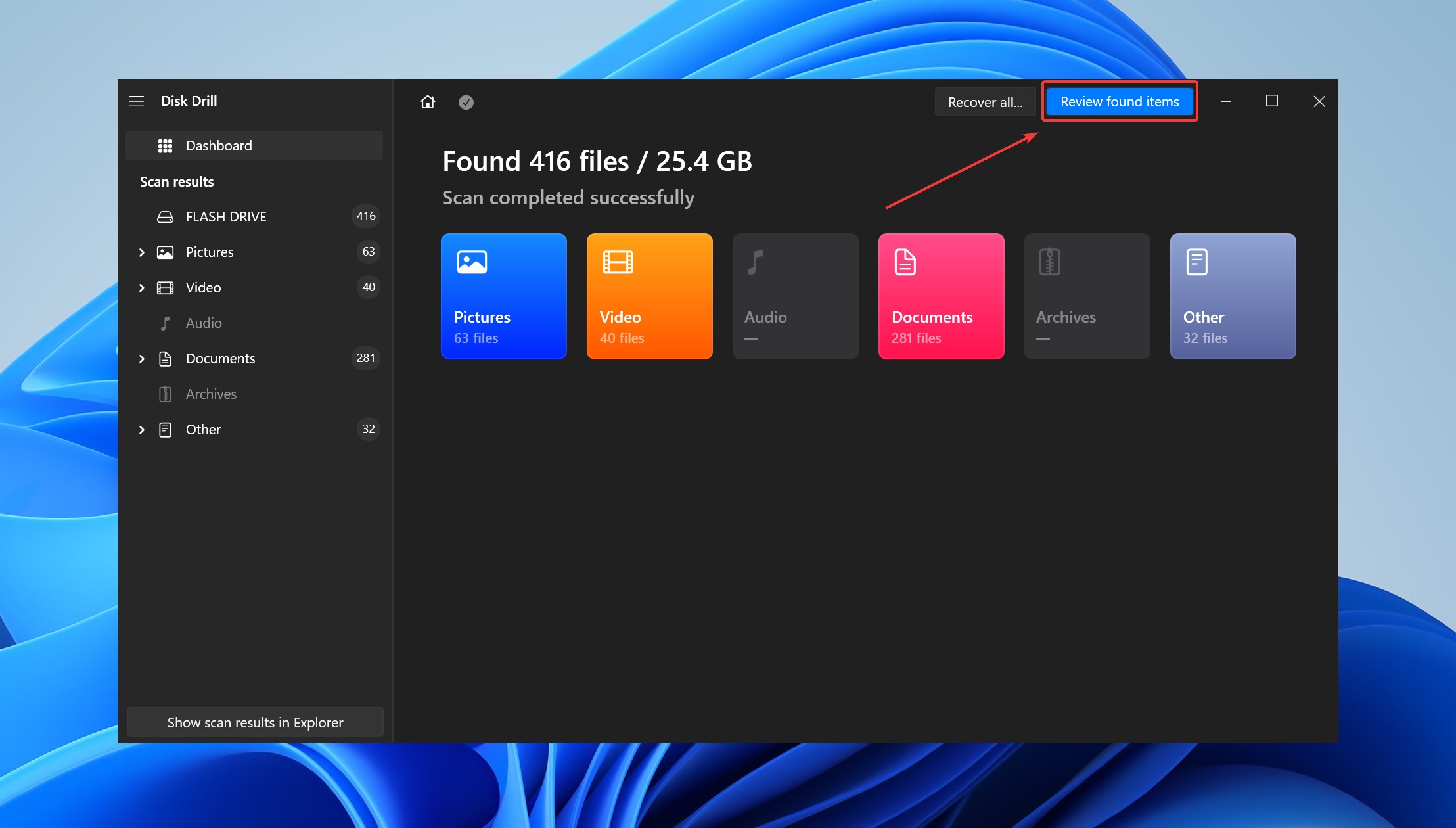Click the music note on Audio card
The image size is (1456, 828).
[x=756, y=262]
